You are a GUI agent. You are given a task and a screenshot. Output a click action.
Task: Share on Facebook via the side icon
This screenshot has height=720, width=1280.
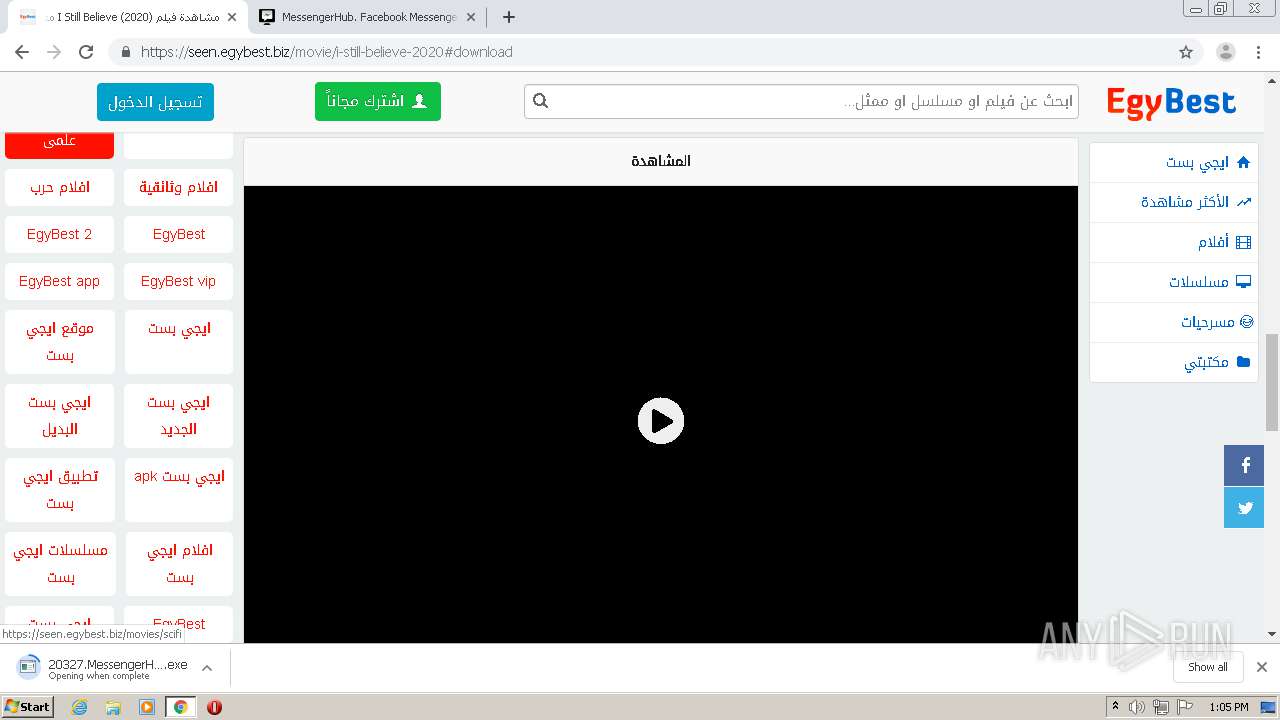coord(1244,465)
